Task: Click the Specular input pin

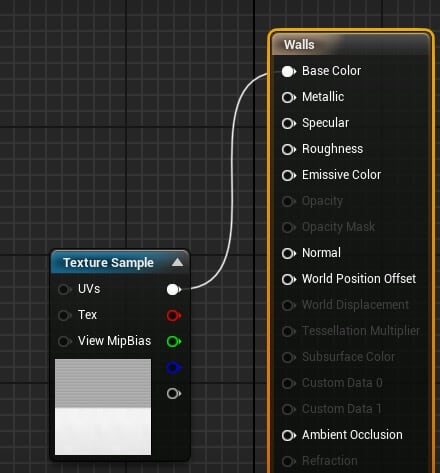Action: (x=289, y=123)
